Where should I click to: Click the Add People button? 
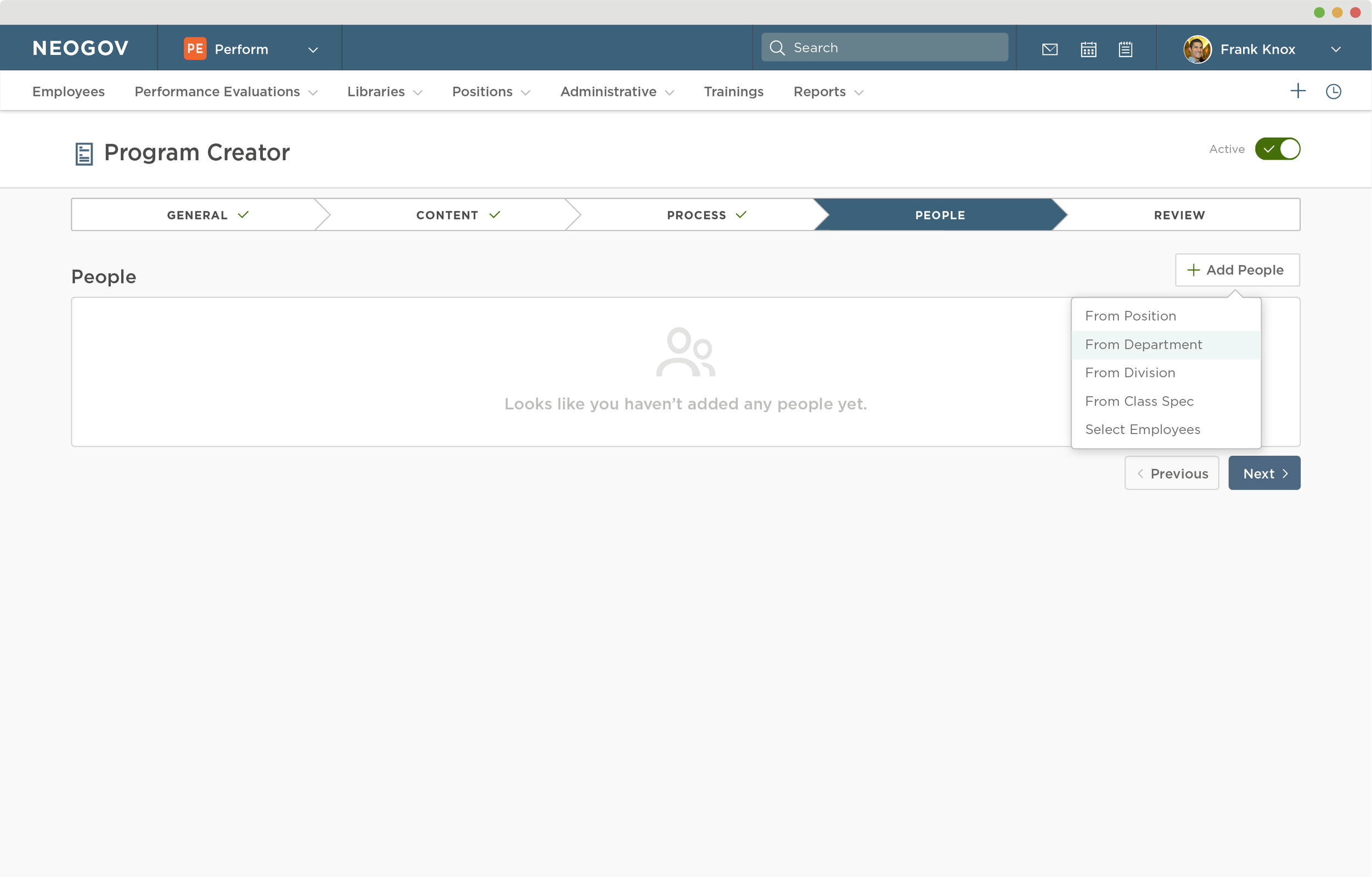tap(1238, 270)
